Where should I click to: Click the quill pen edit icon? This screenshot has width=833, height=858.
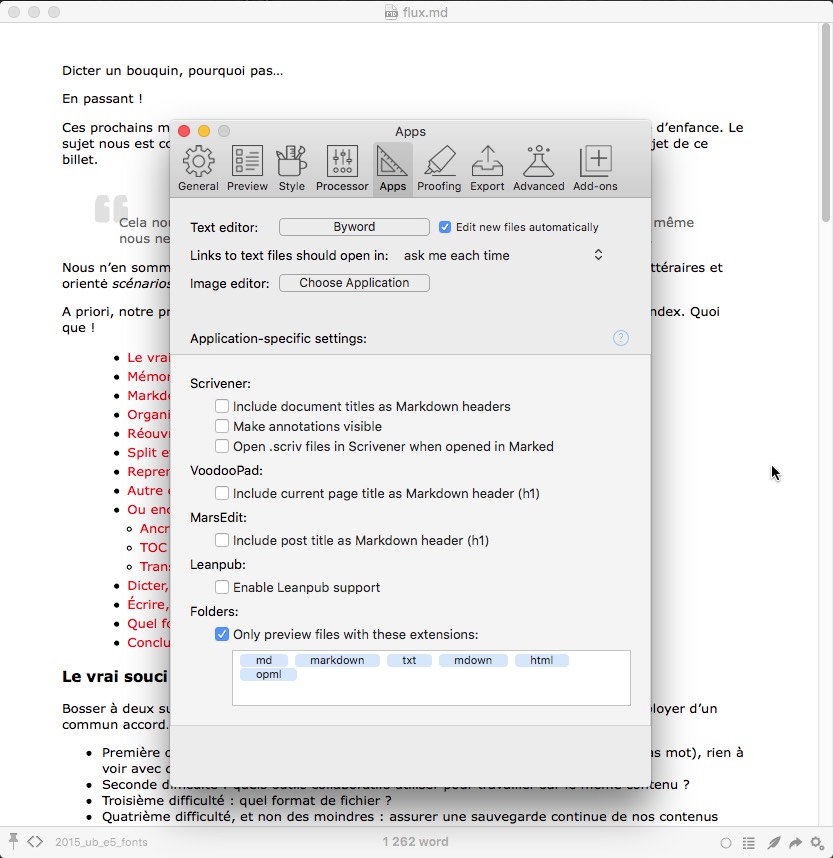click(x=773, y=843)
